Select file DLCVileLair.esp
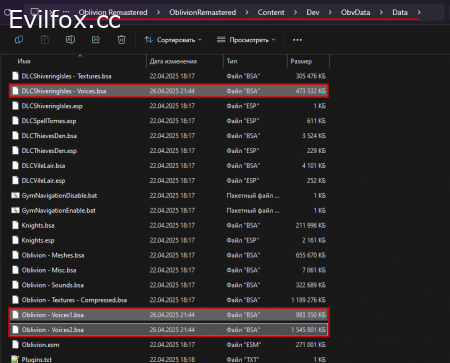This screenshot has width=450, height=363. (169, 181)
